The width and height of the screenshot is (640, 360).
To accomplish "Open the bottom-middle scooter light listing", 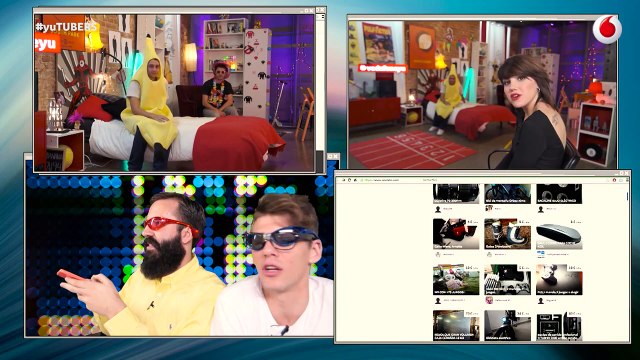I will [507, 325].
